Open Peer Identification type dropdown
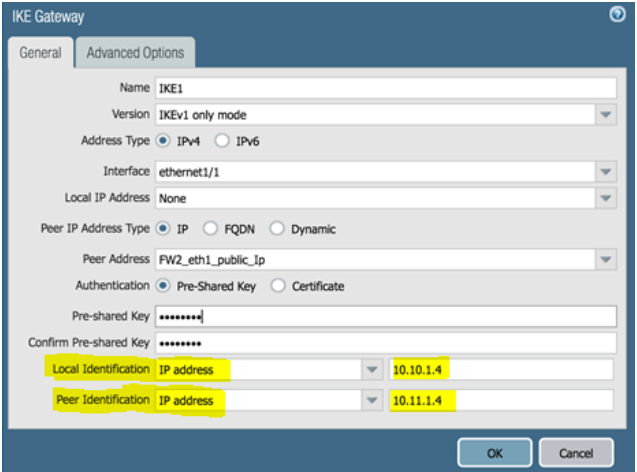This screenshot has width=637, height=472. (x=370, y=401)
